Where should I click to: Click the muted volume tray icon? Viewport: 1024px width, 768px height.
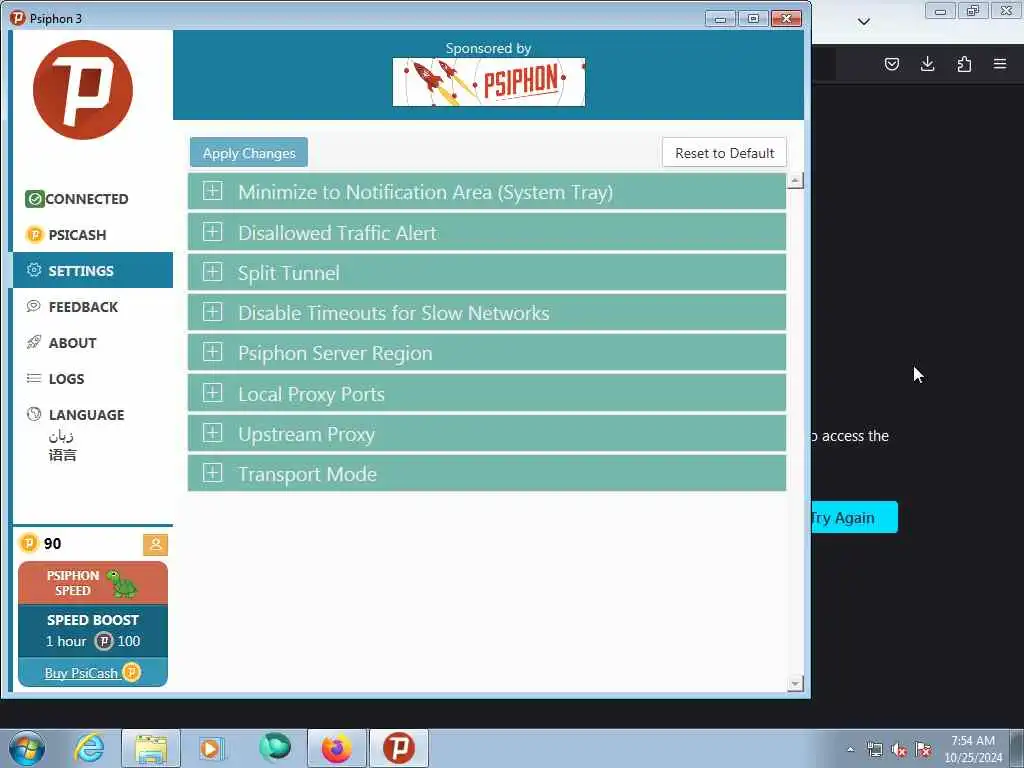pos(899,750)
